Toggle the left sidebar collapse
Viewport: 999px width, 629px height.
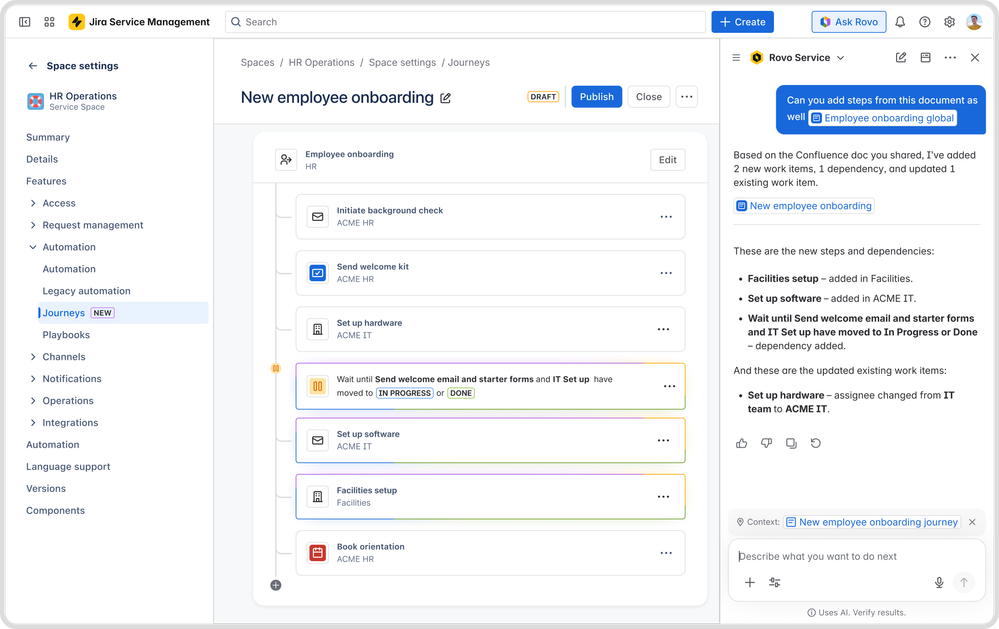tap(24, 22)
